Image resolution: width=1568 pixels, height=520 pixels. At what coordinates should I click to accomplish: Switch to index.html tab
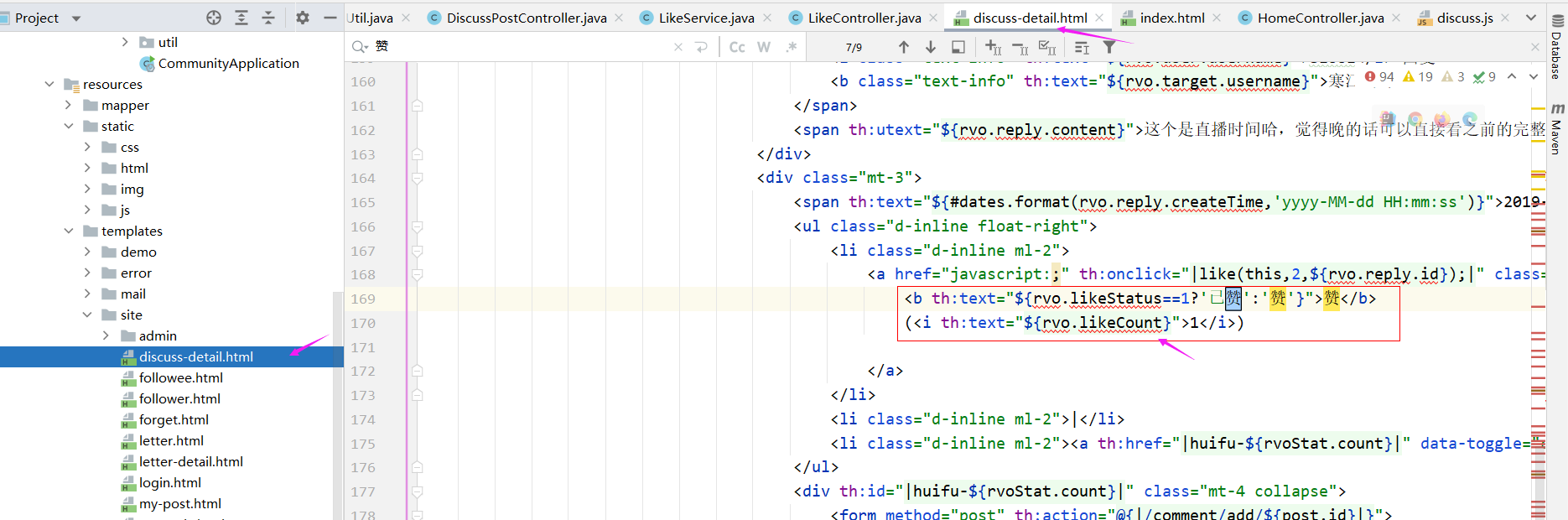(1172, 18)
